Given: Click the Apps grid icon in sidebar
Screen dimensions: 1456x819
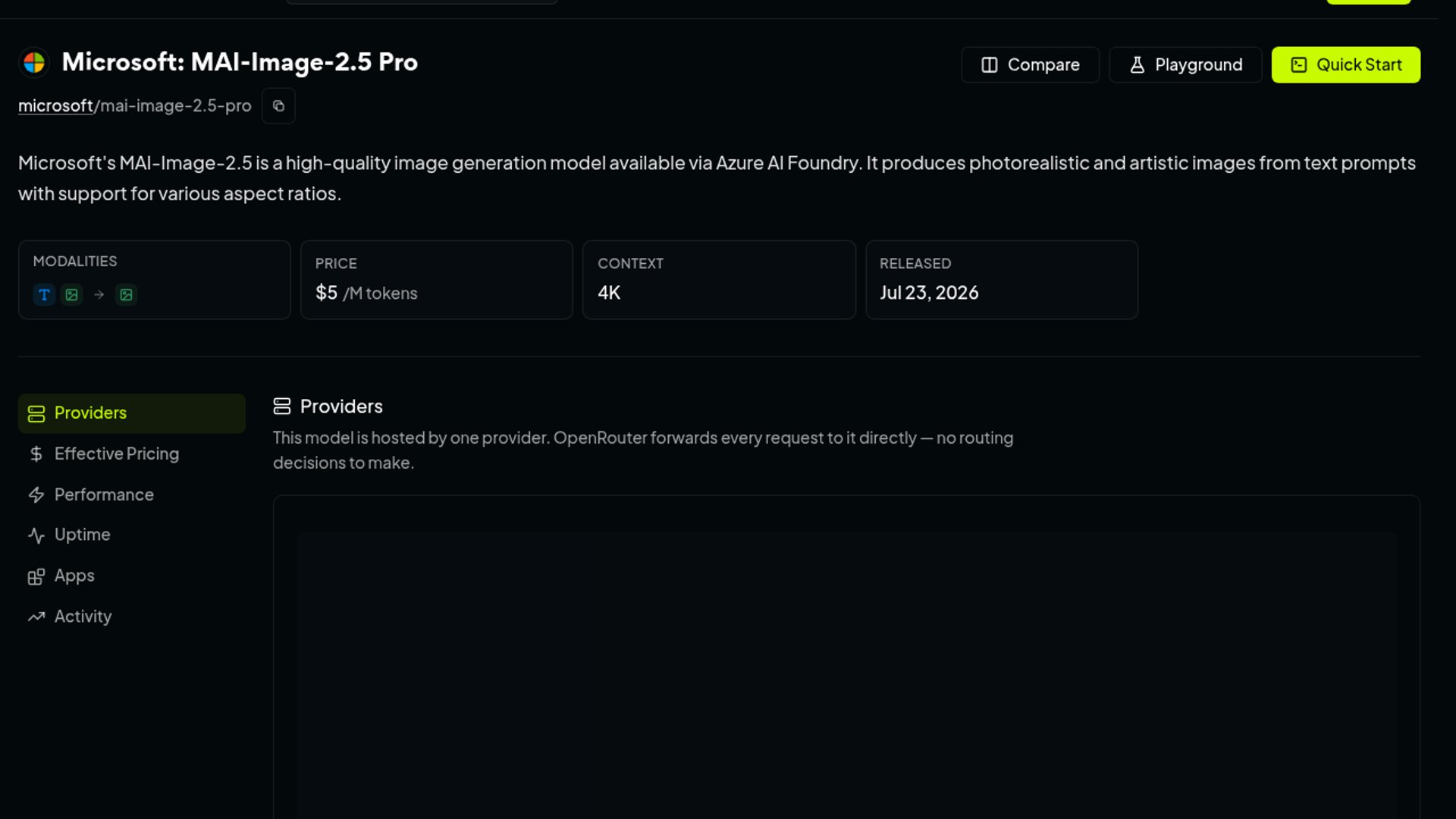Looking at the screenshot, I should [x=36, y=576].
